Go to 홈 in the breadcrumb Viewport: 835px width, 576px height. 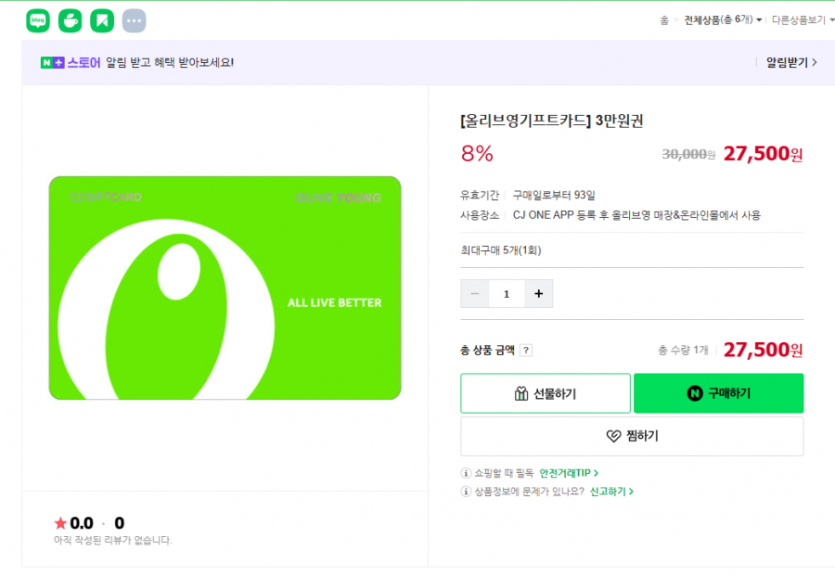665,20
